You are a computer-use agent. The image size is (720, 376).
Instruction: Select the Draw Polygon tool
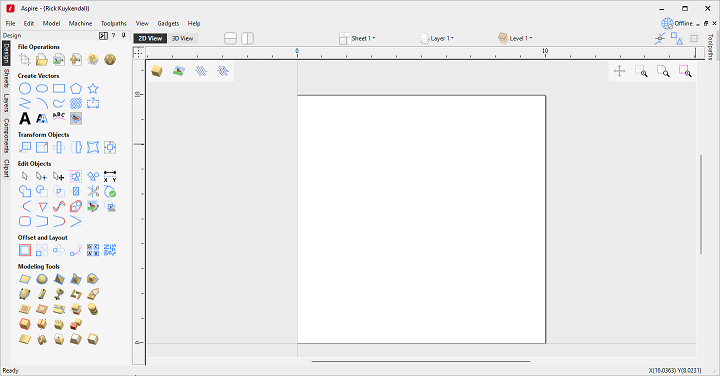point(76,89)
